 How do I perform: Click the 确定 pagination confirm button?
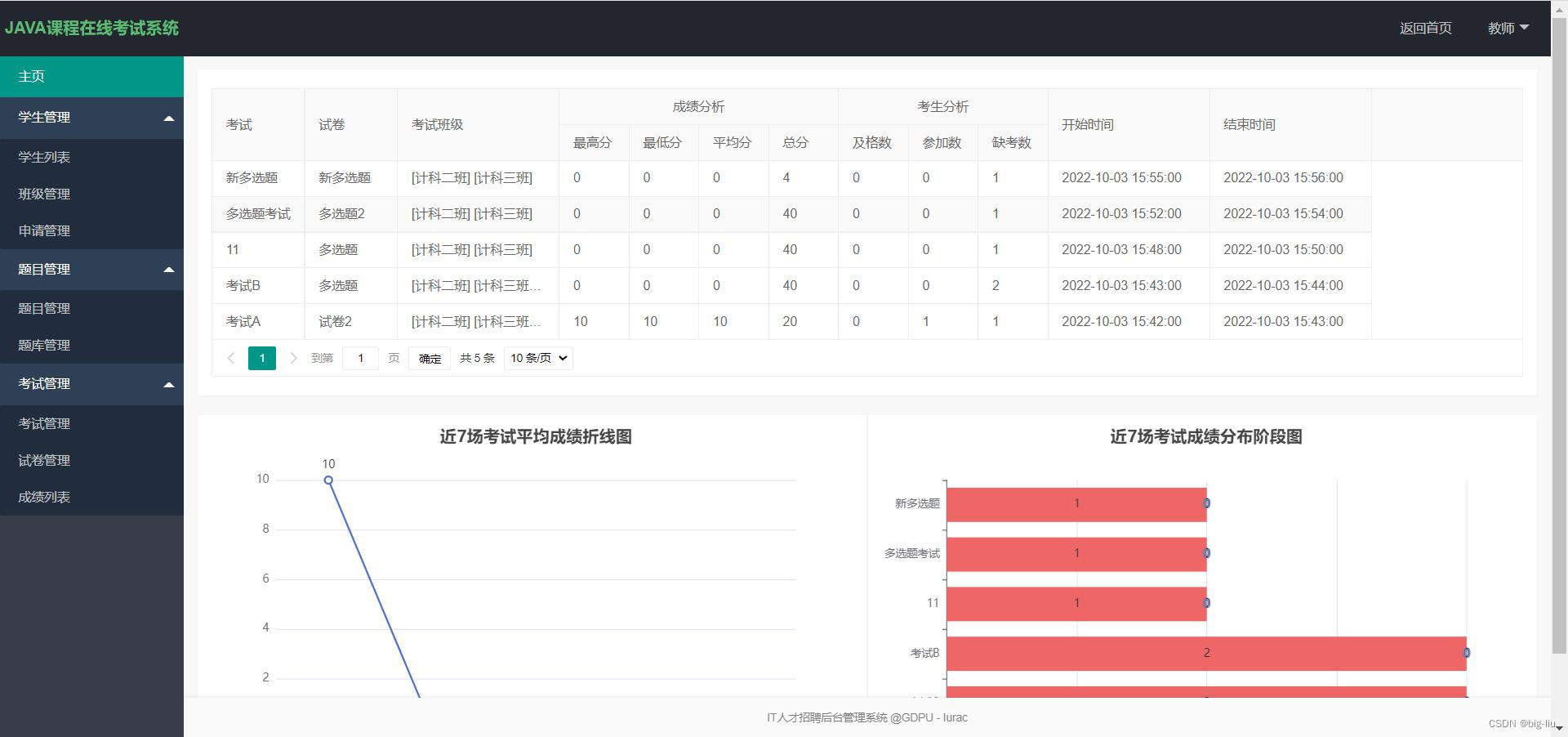click(x=429, y=358)
